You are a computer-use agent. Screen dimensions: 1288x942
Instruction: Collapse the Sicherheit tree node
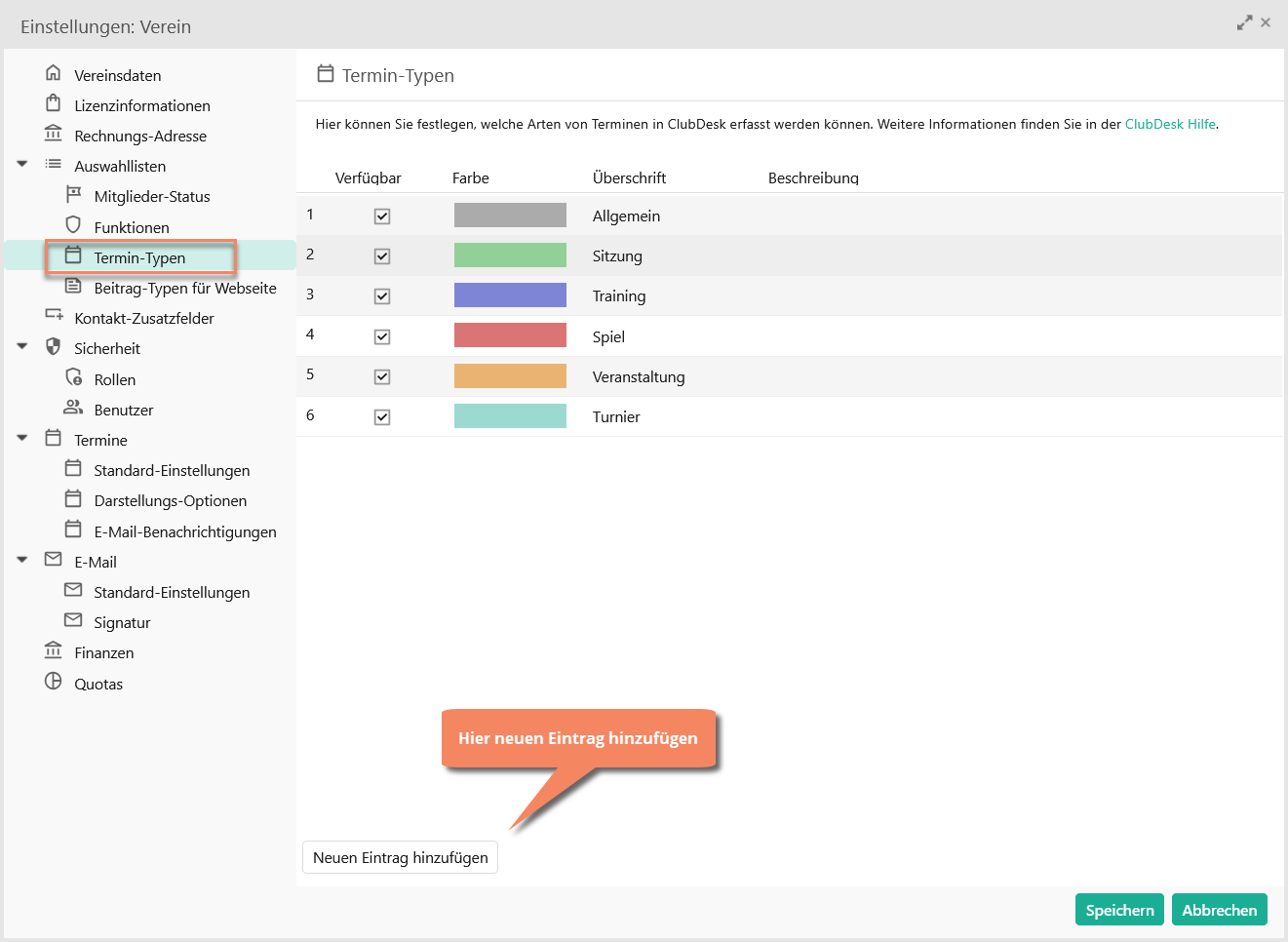[22, 347]
